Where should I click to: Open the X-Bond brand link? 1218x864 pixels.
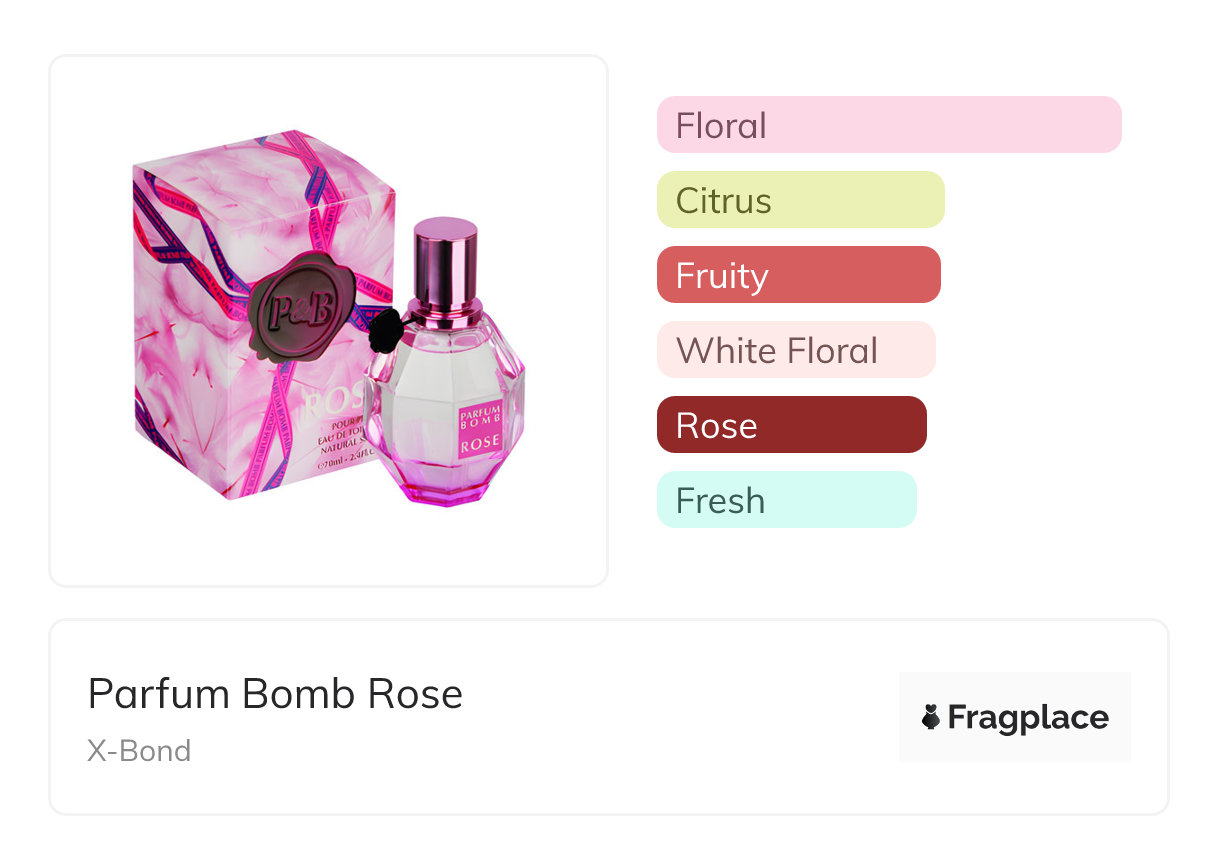(x=139, y=751)
